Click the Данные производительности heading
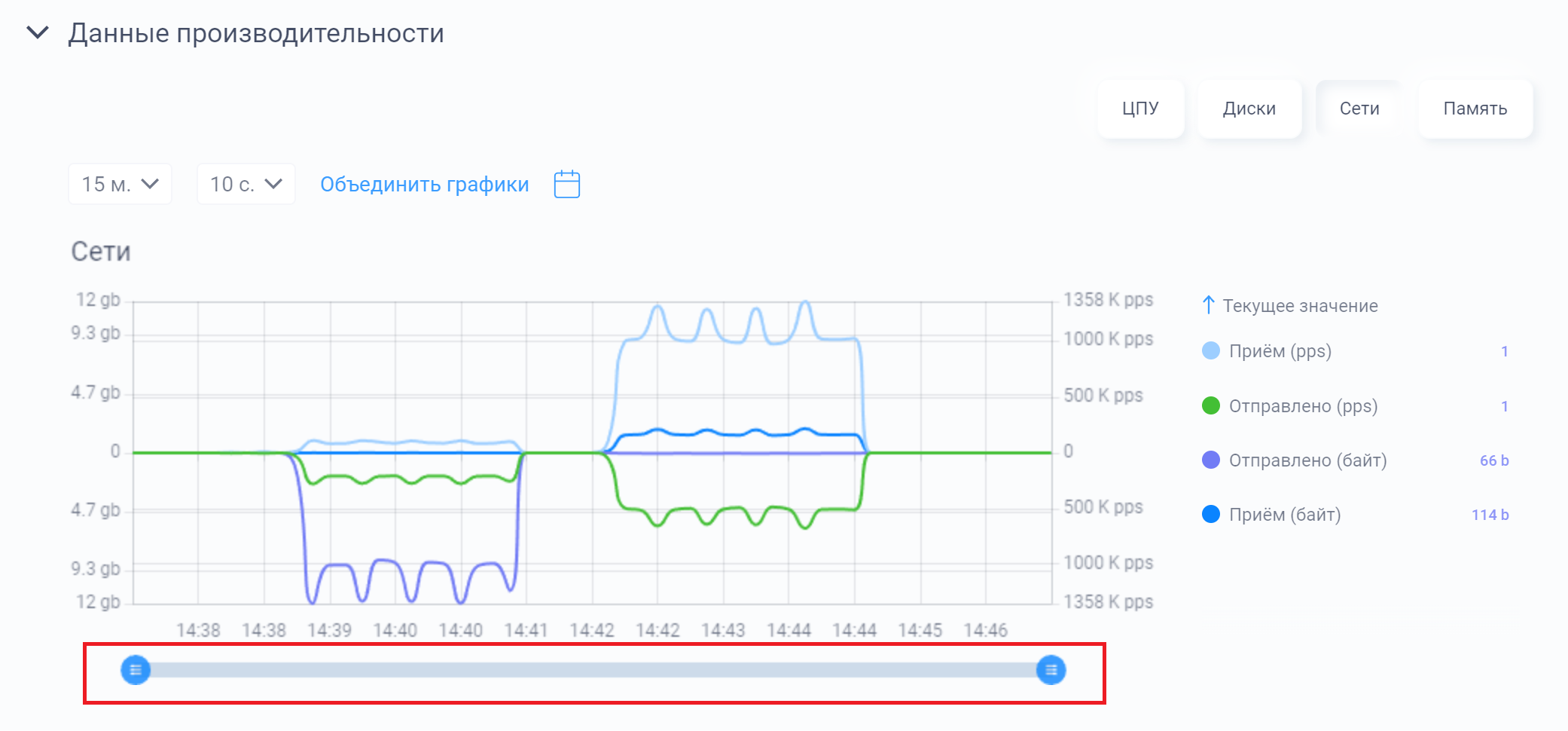The image size is (1568, 731). pyautogui.click(x=256, y=34)
